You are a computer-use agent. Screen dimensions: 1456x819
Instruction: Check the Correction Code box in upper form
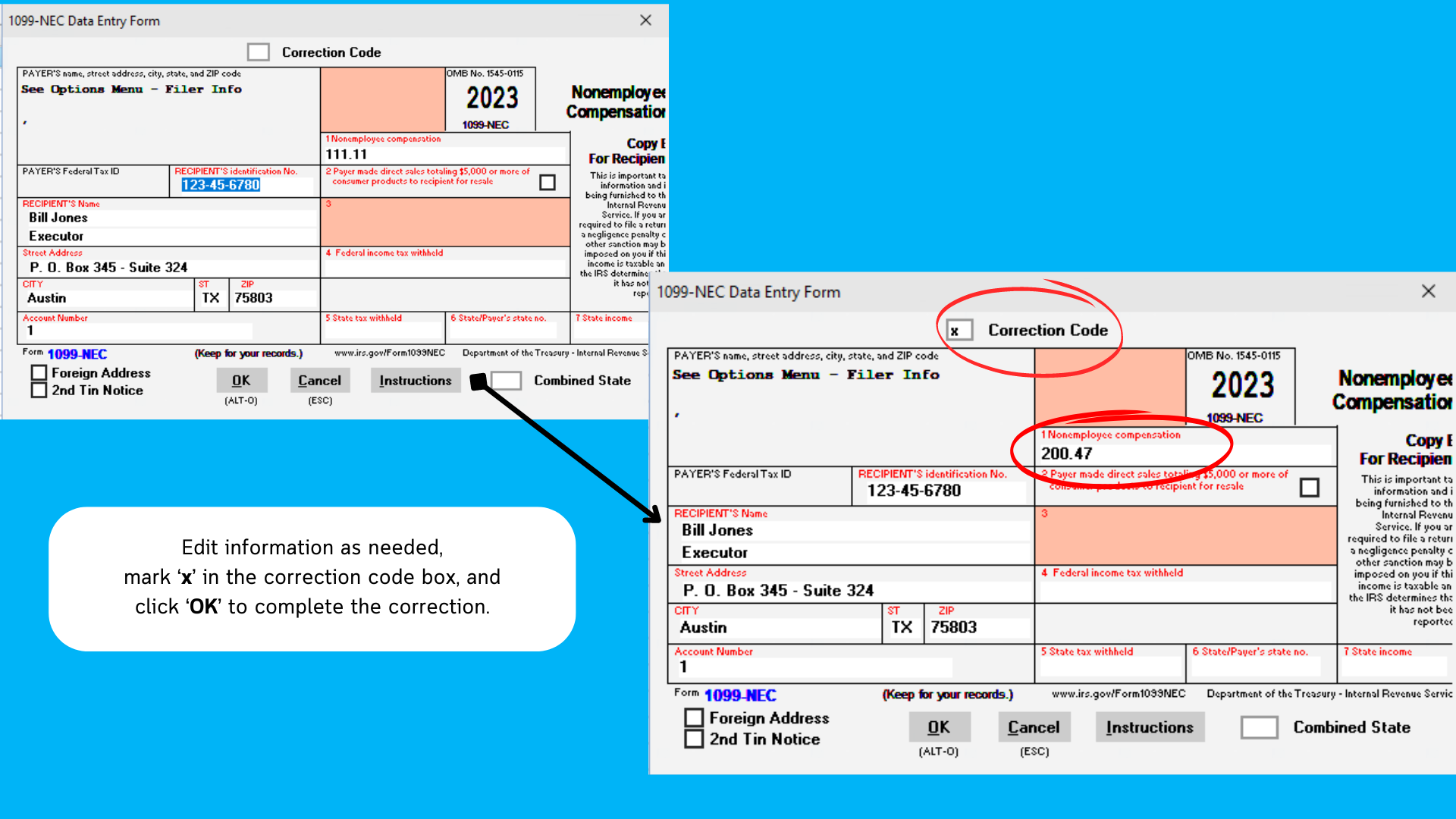259,52
